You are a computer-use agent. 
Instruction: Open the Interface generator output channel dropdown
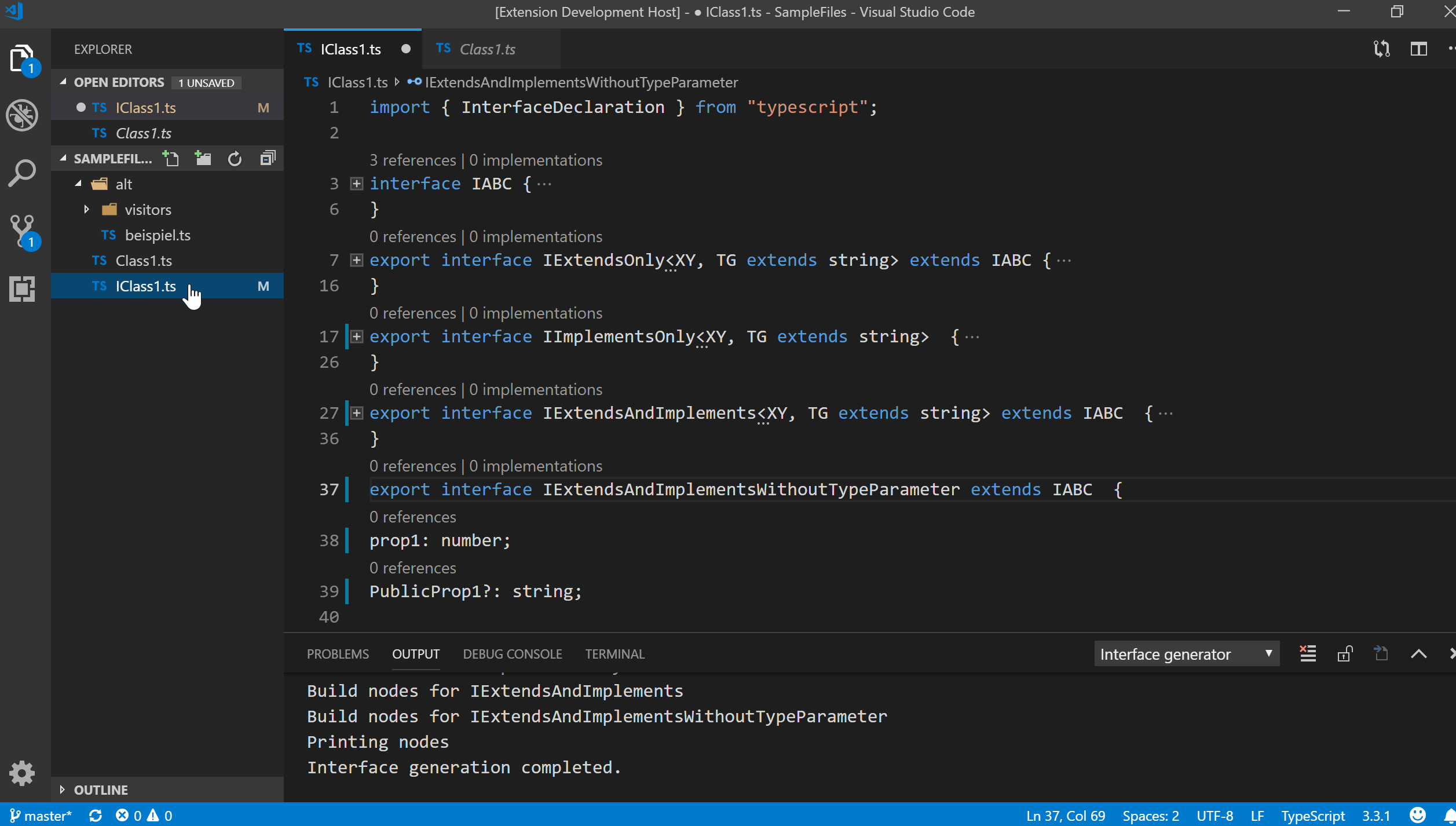point(1186,654)
